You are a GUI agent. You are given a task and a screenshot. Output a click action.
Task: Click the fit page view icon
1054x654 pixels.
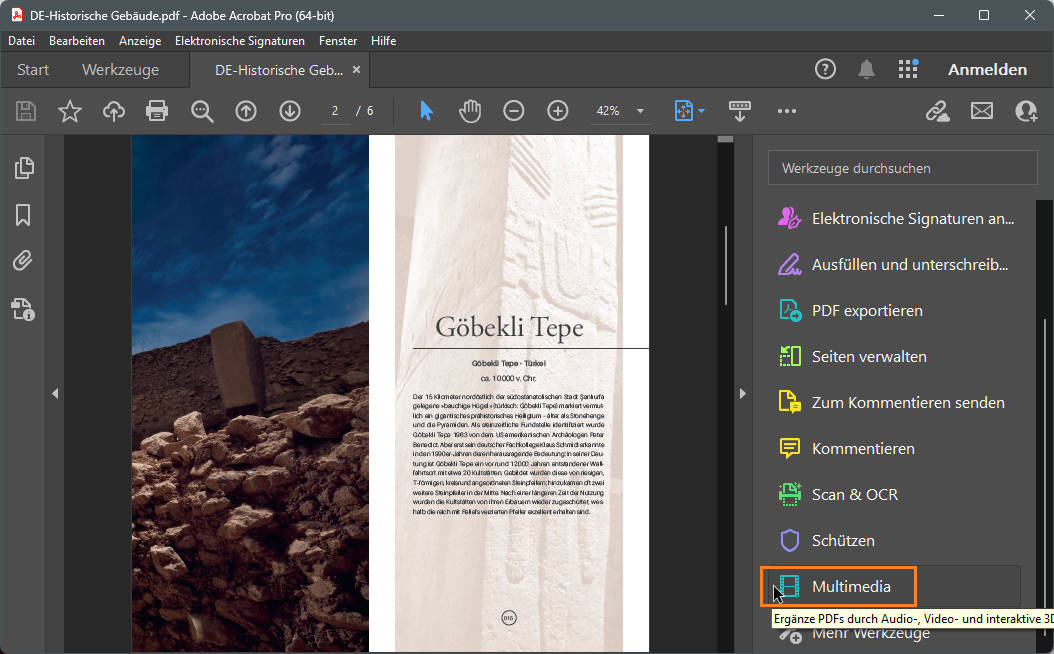pos(684,111)
